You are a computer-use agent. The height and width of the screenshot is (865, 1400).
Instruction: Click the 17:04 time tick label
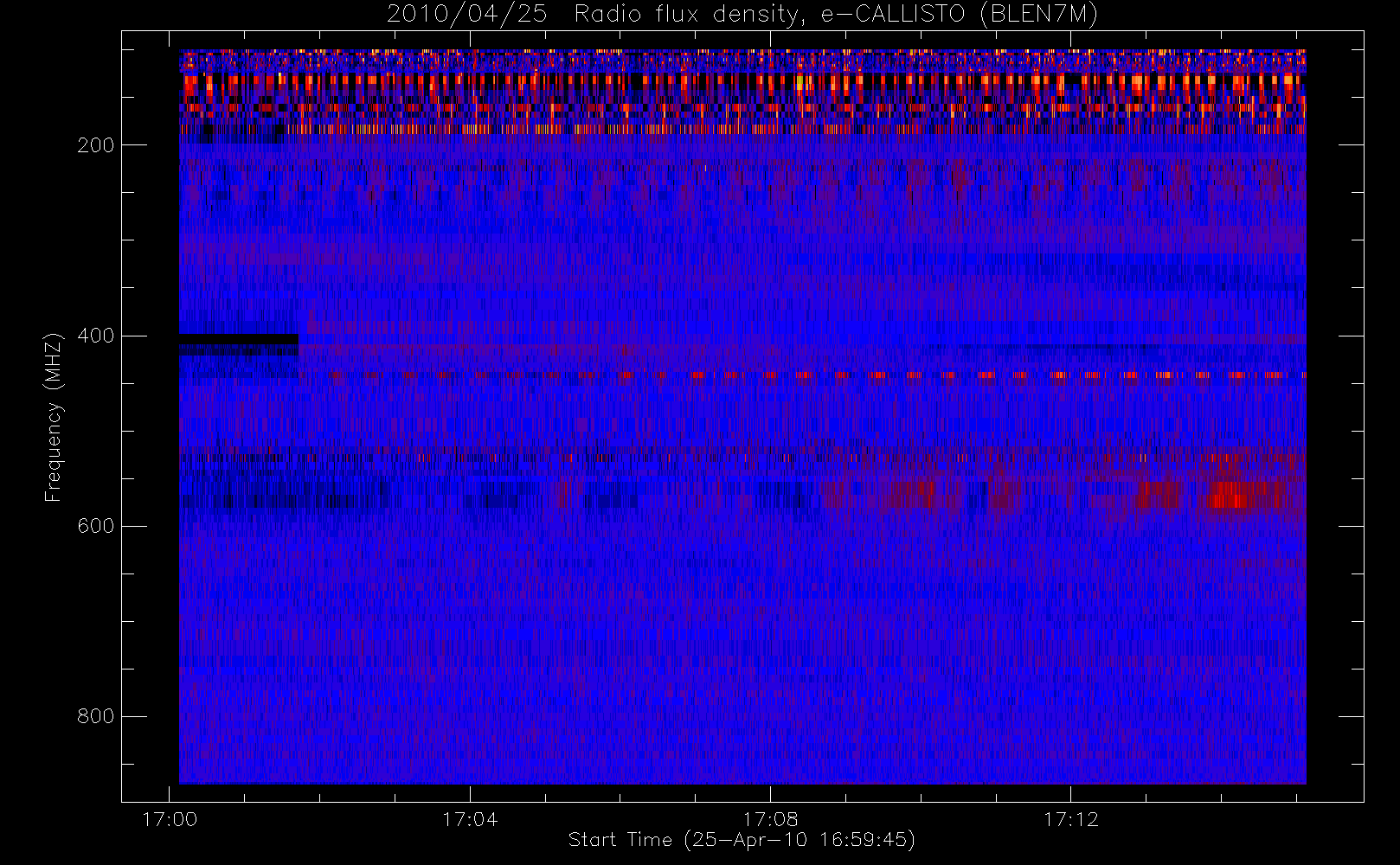click(470, 819)
